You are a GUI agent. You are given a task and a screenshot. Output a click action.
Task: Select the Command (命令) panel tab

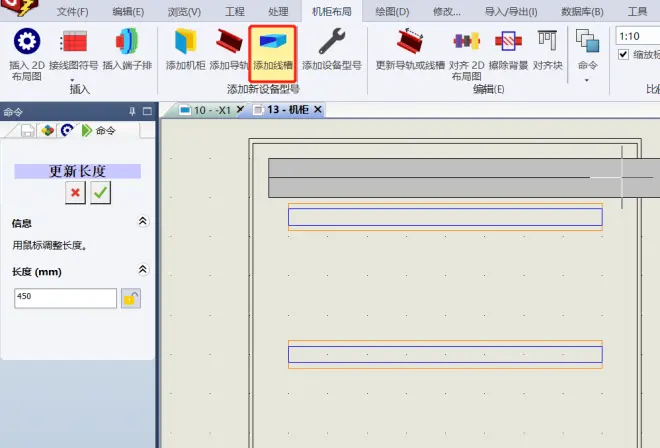tap(98, 131)
